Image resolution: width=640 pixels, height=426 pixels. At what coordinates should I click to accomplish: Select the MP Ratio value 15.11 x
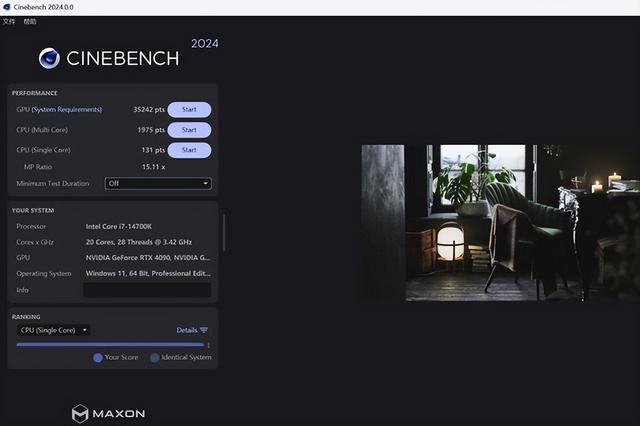(153, 167)
